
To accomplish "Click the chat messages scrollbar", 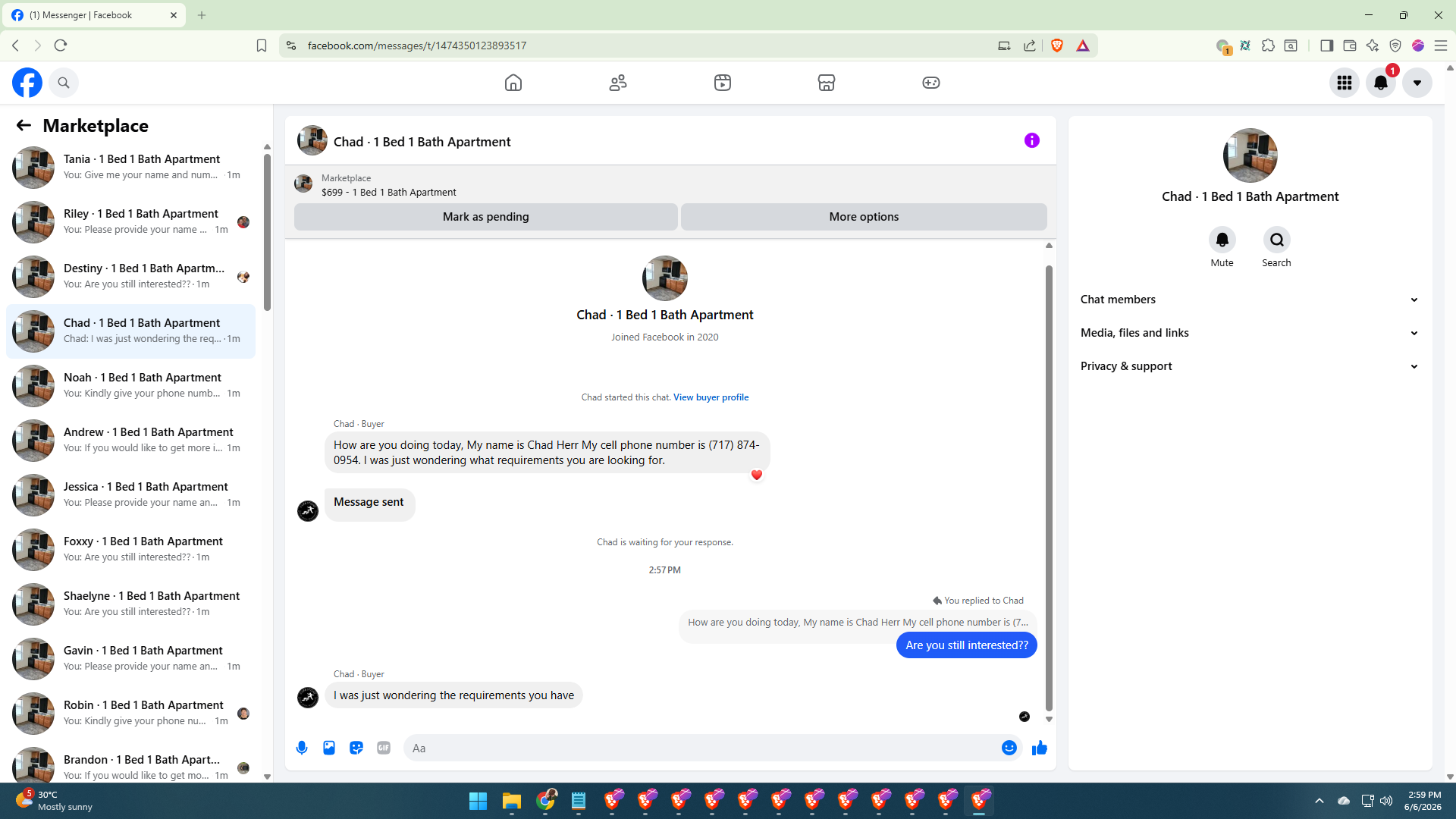I will (1049, 488).
